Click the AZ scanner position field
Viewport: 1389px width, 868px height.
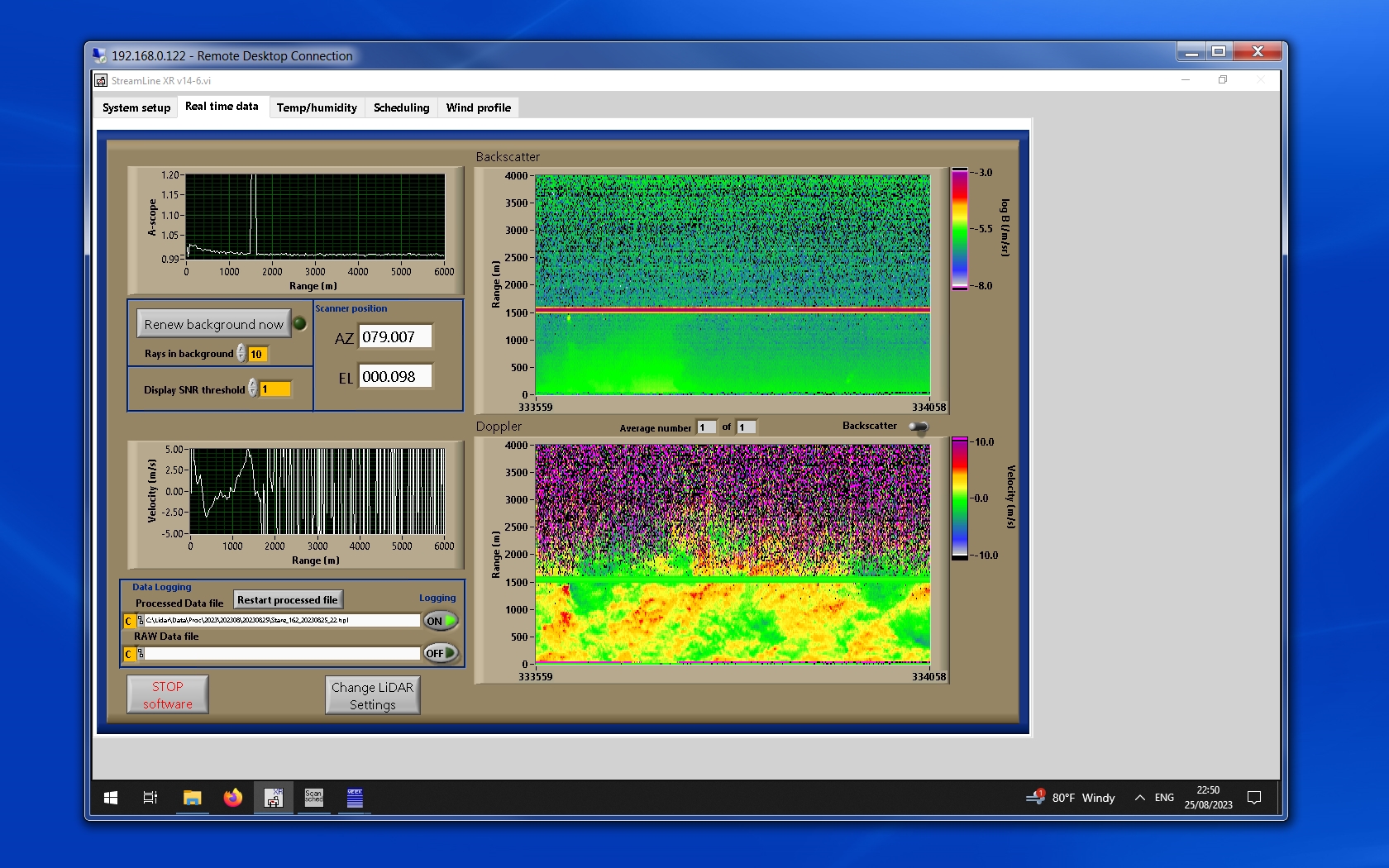point(395,337)
